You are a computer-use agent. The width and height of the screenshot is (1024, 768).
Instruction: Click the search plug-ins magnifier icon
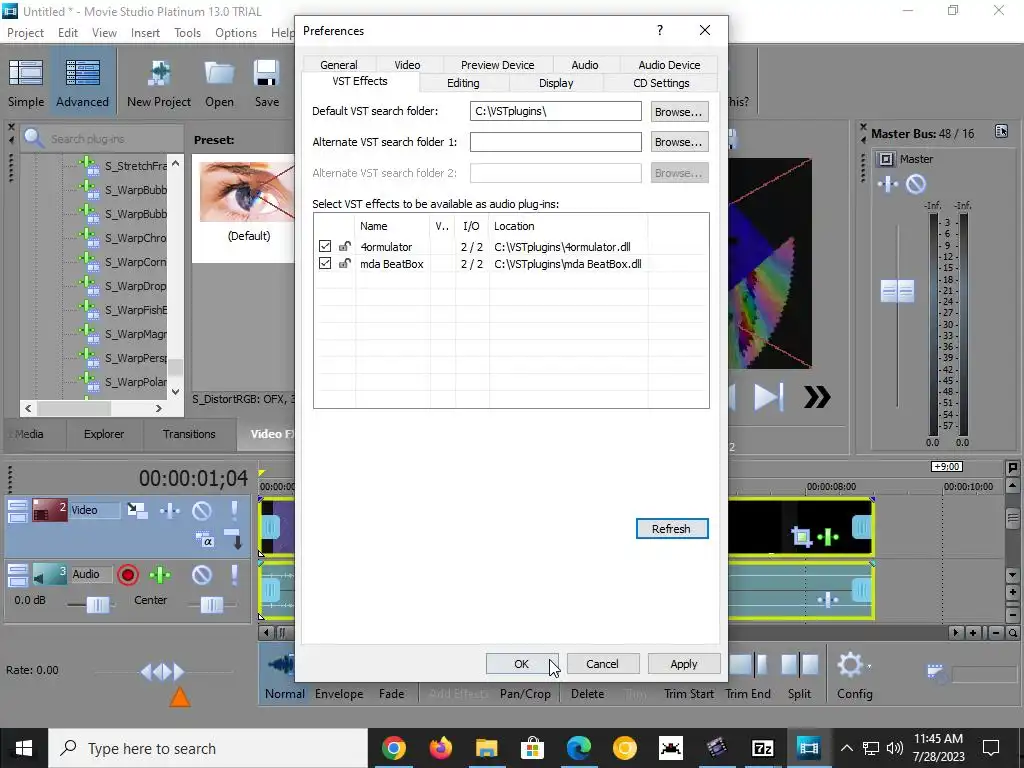tap(34, 138)
